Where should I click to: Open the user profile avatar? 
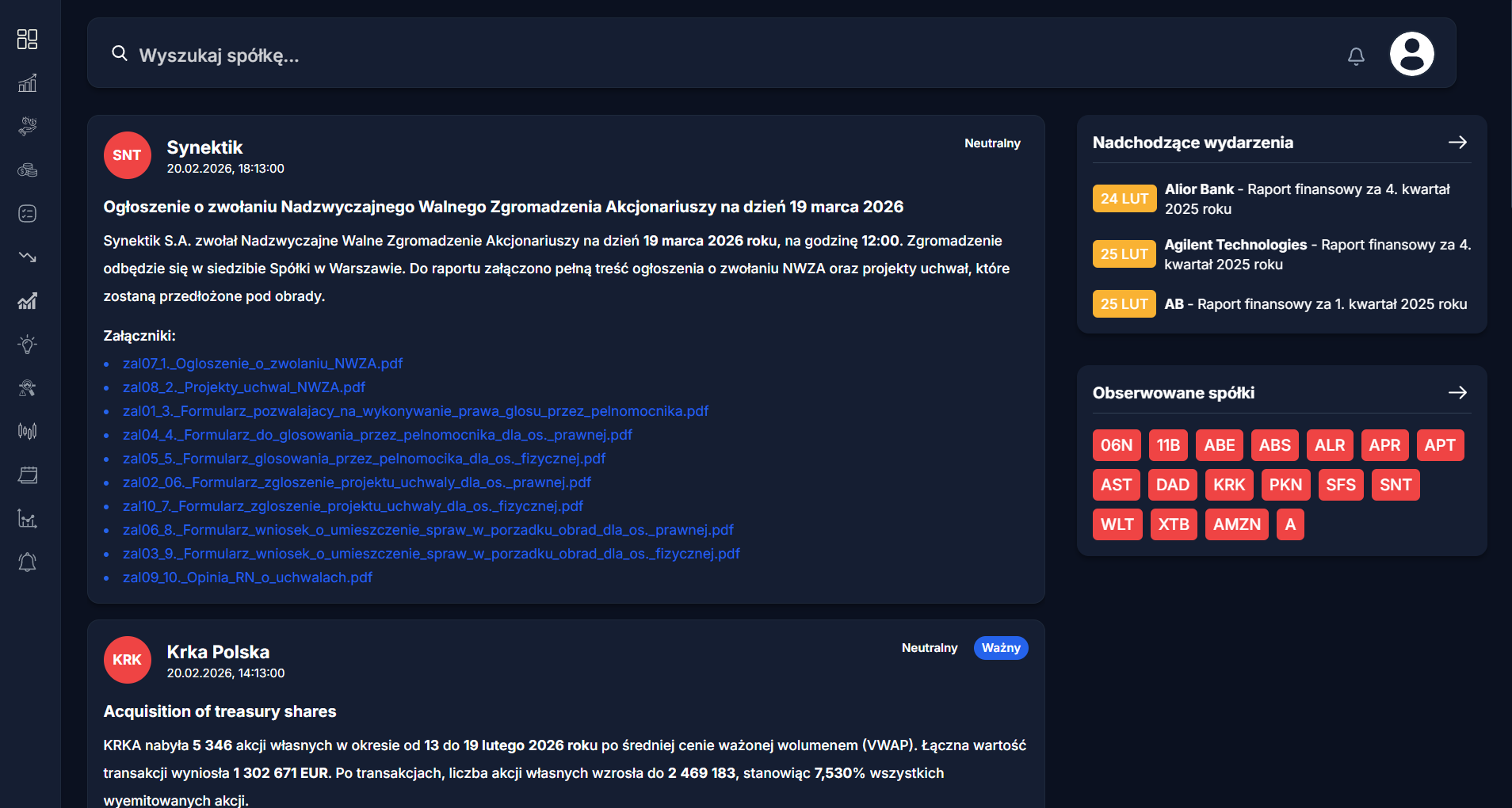1412,53
